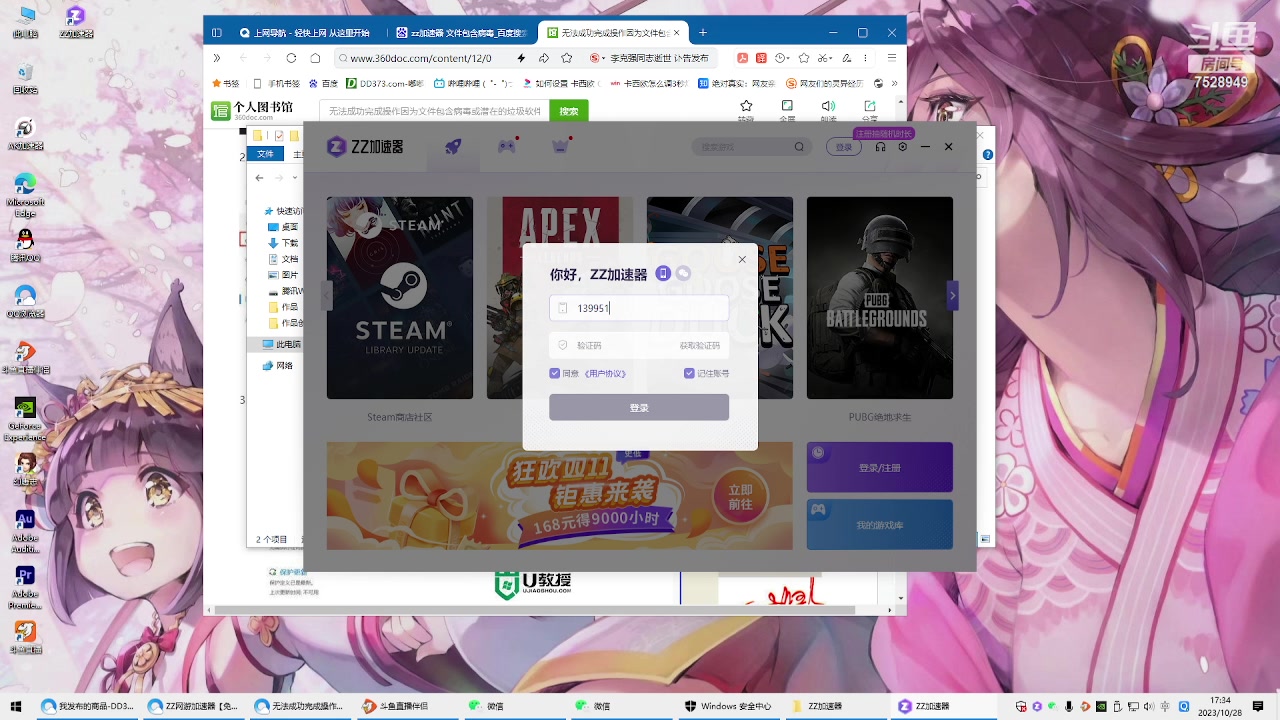Open ZZ加速器 settings hexagon icon

[x=903, y=147]
